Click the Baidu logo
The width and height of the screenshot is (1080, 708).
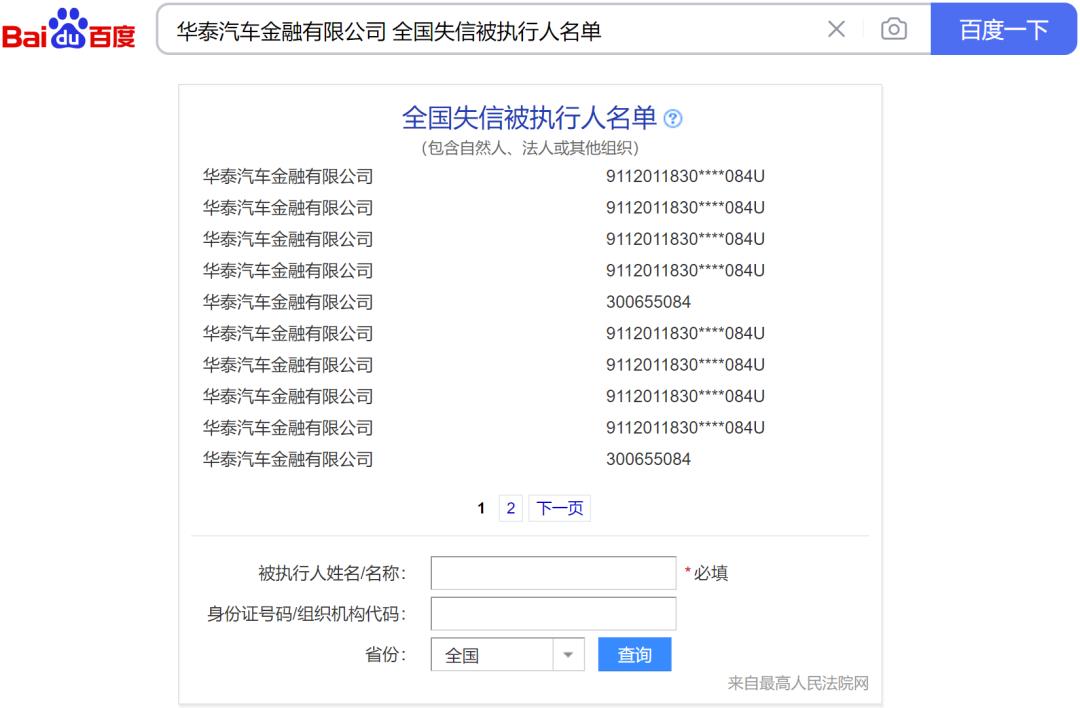point(69,30)
